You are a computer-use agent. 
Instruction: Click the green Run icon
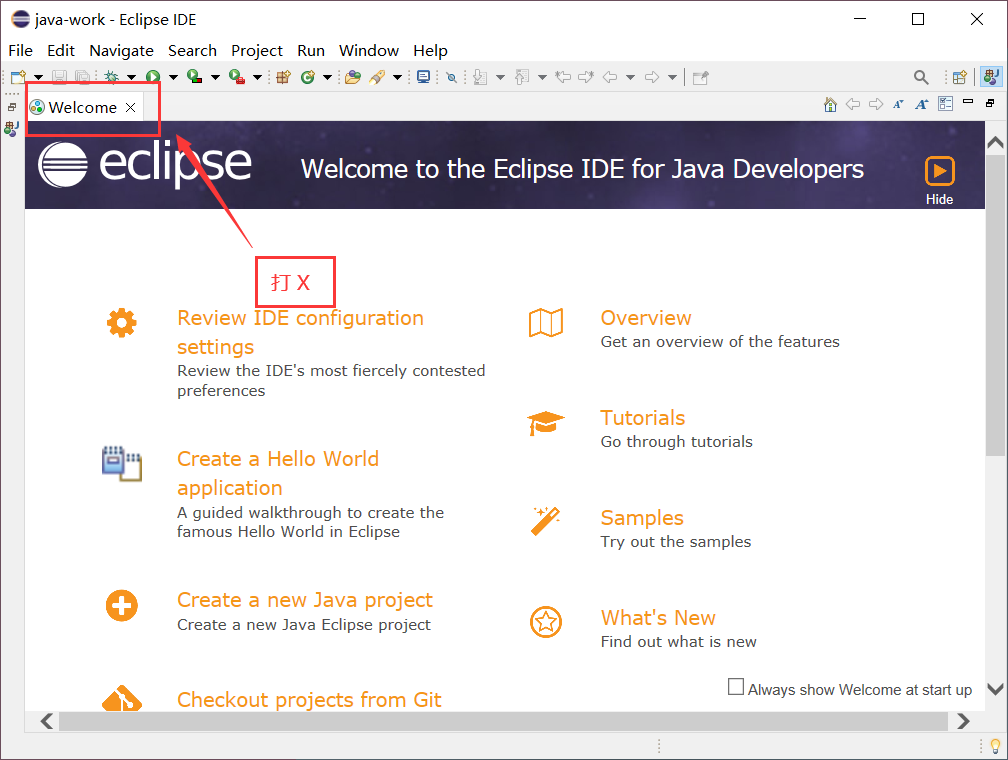coord(153,77)
